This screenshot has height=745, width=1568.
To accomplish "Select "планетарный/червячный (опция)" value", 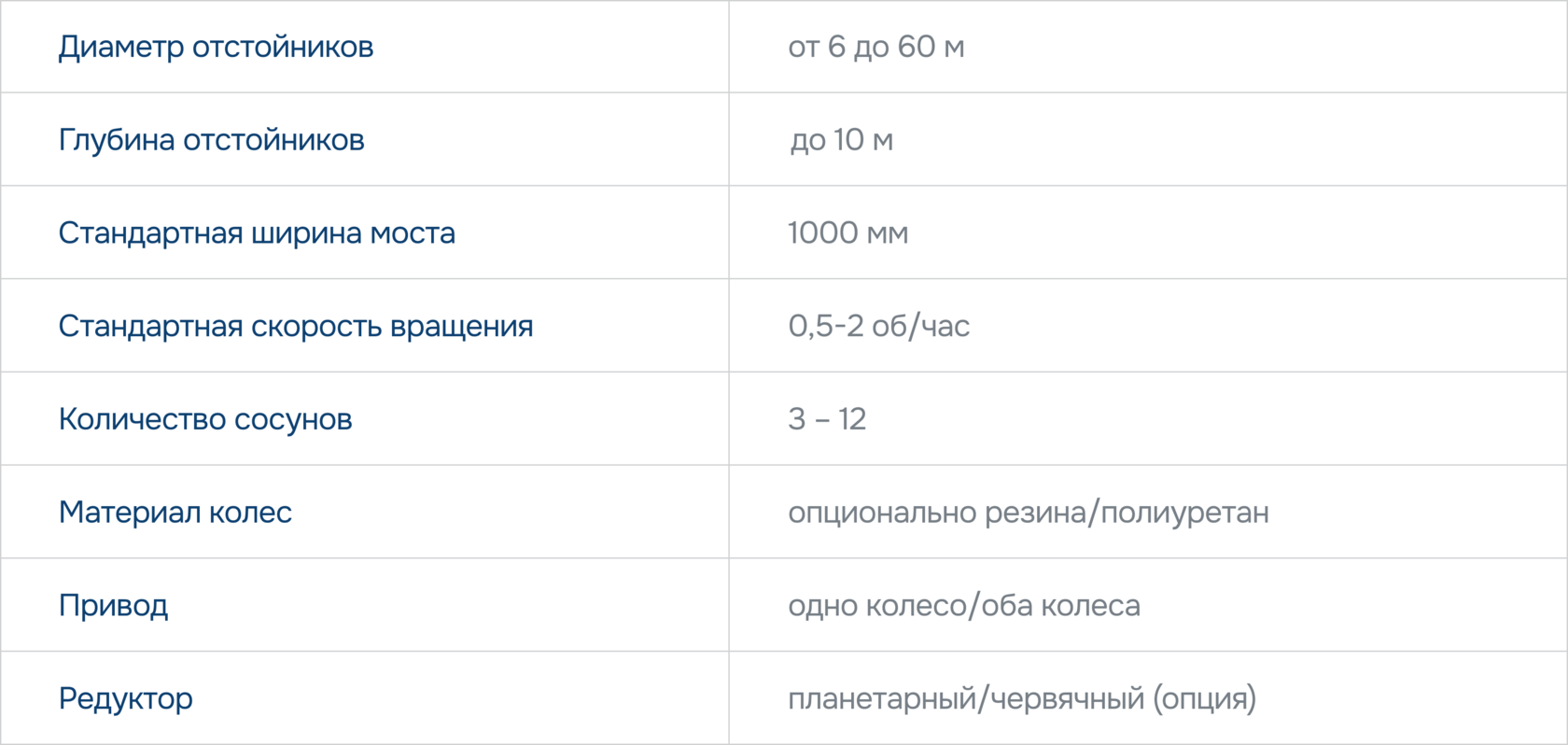I will 1022,698.
